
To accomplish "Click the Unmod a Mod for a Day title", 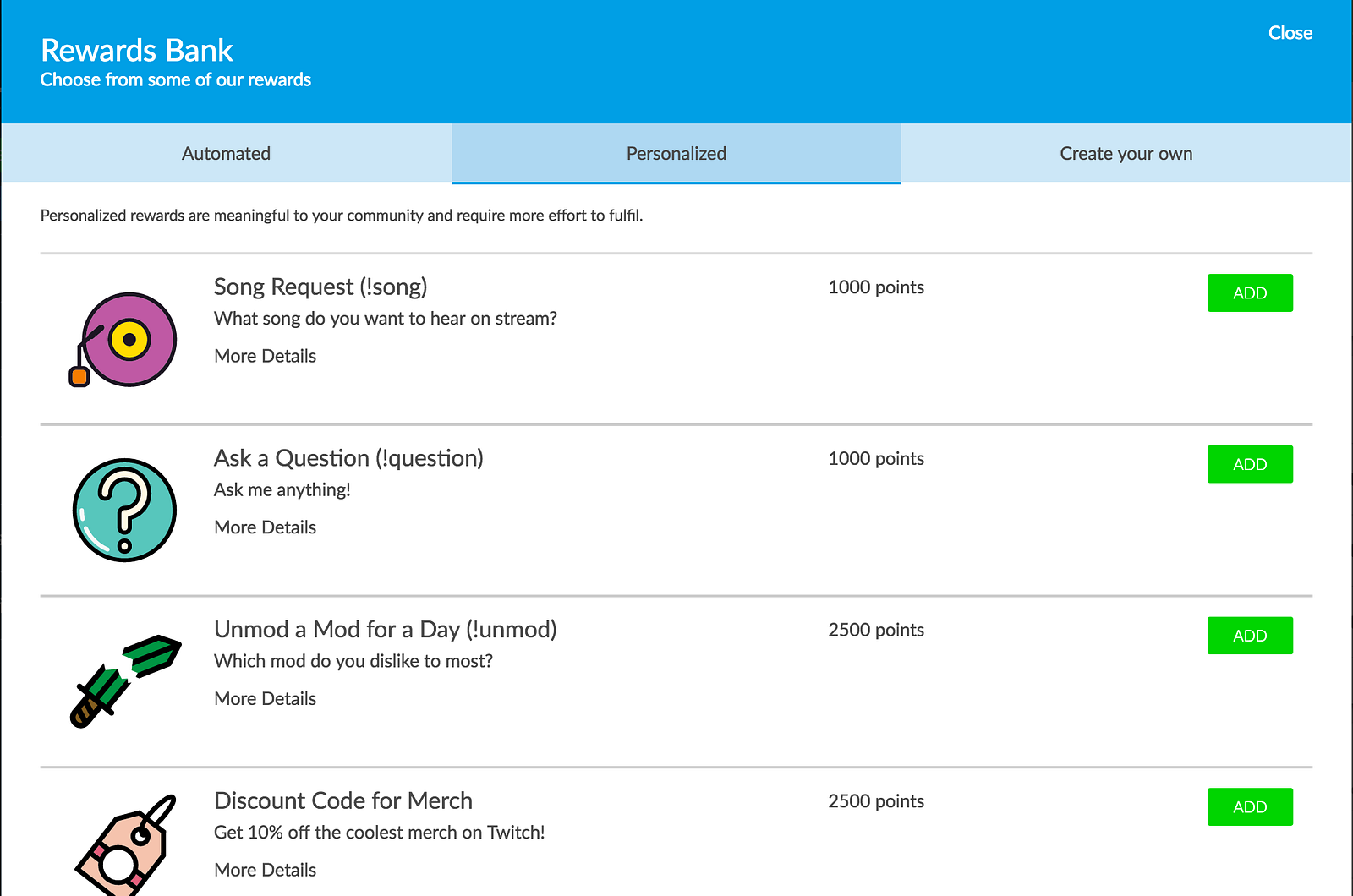I will pos(385,630).
